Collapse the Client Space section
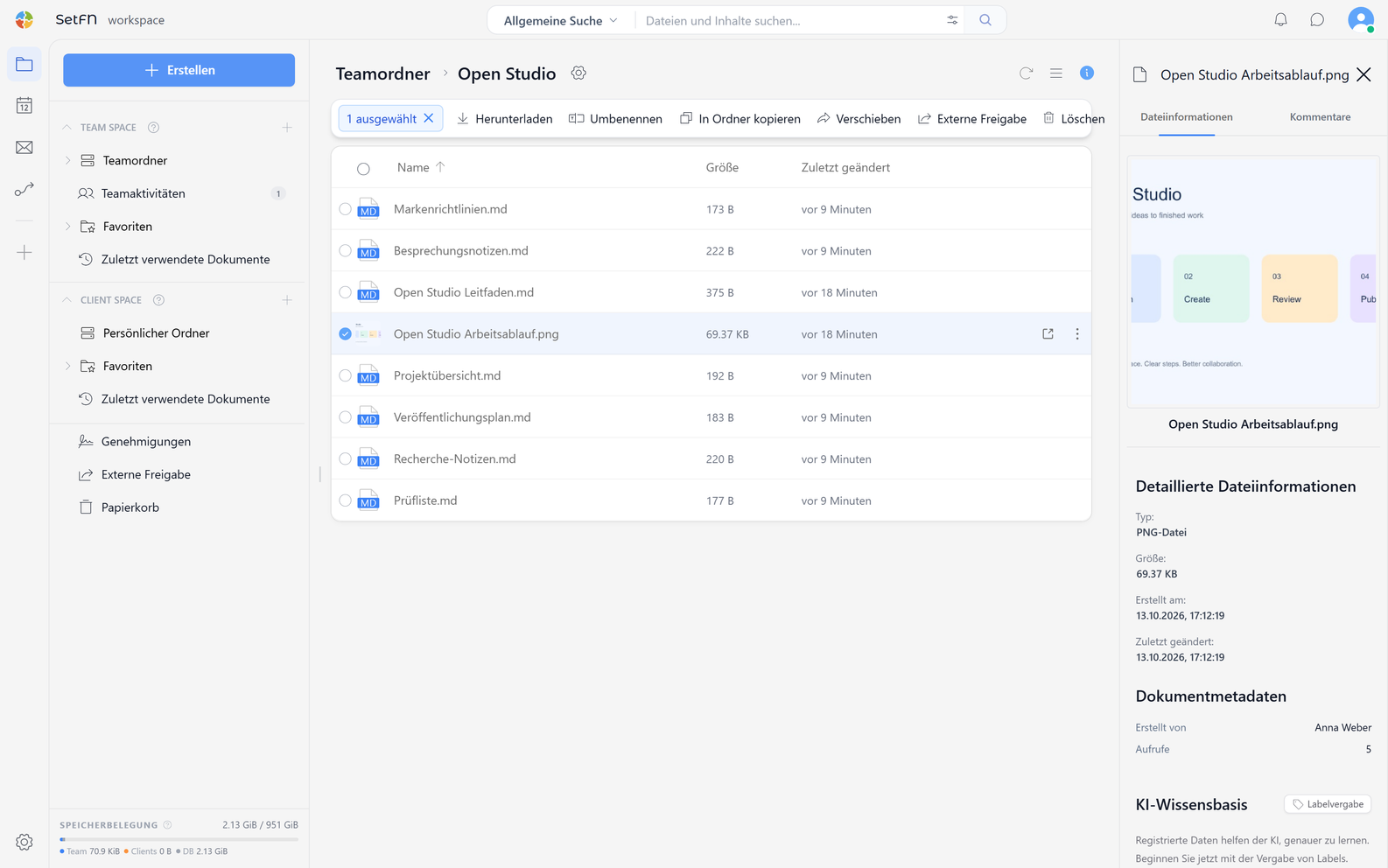 (x=67, y=300)
